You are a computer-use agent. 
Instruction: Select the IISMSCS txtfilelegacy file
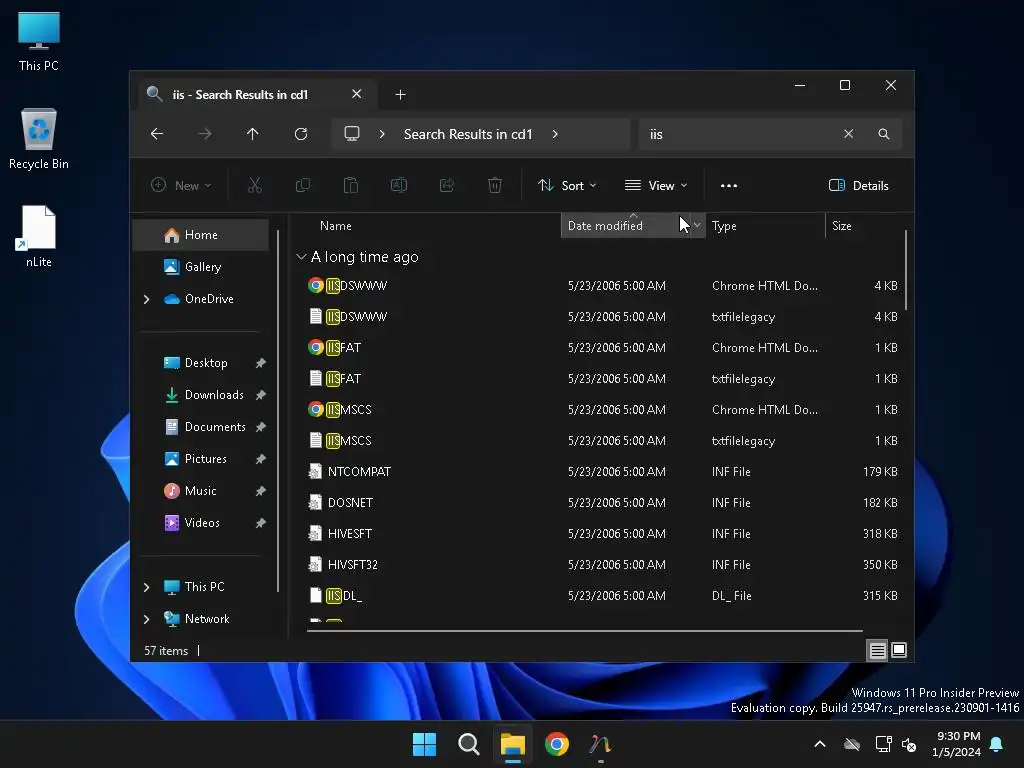[602, 441]
